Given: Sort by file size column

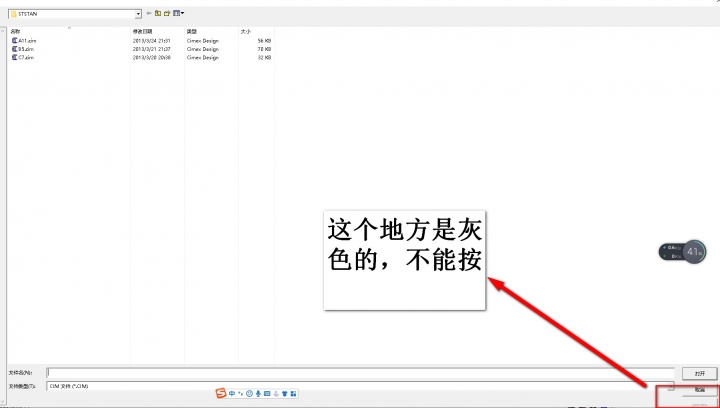Looking at the screenshot, I should click(x=245, y=32).
